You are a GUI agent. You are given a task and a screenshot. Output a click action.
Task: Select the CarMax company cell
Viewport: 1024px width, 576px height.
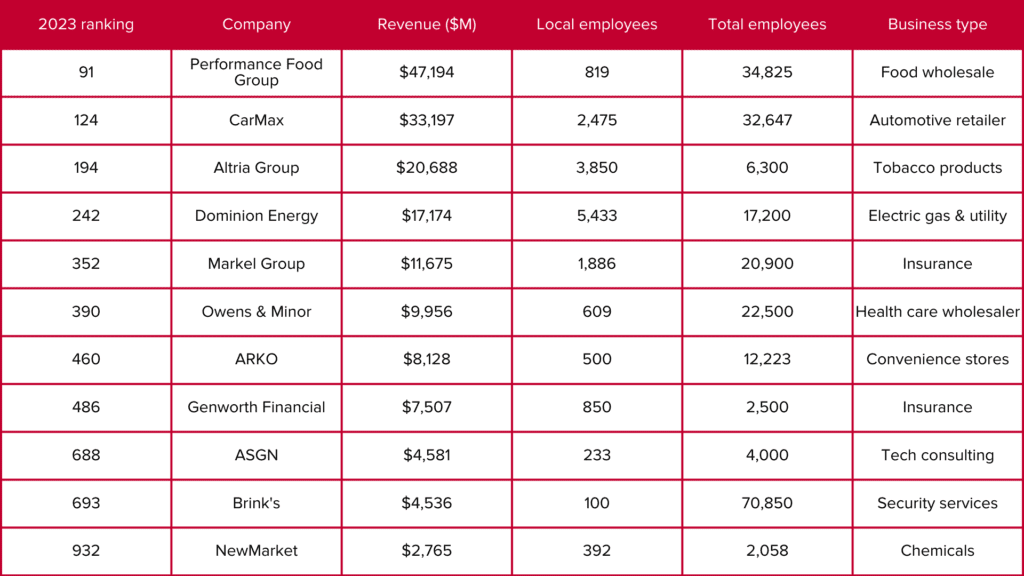coord(256,120)
